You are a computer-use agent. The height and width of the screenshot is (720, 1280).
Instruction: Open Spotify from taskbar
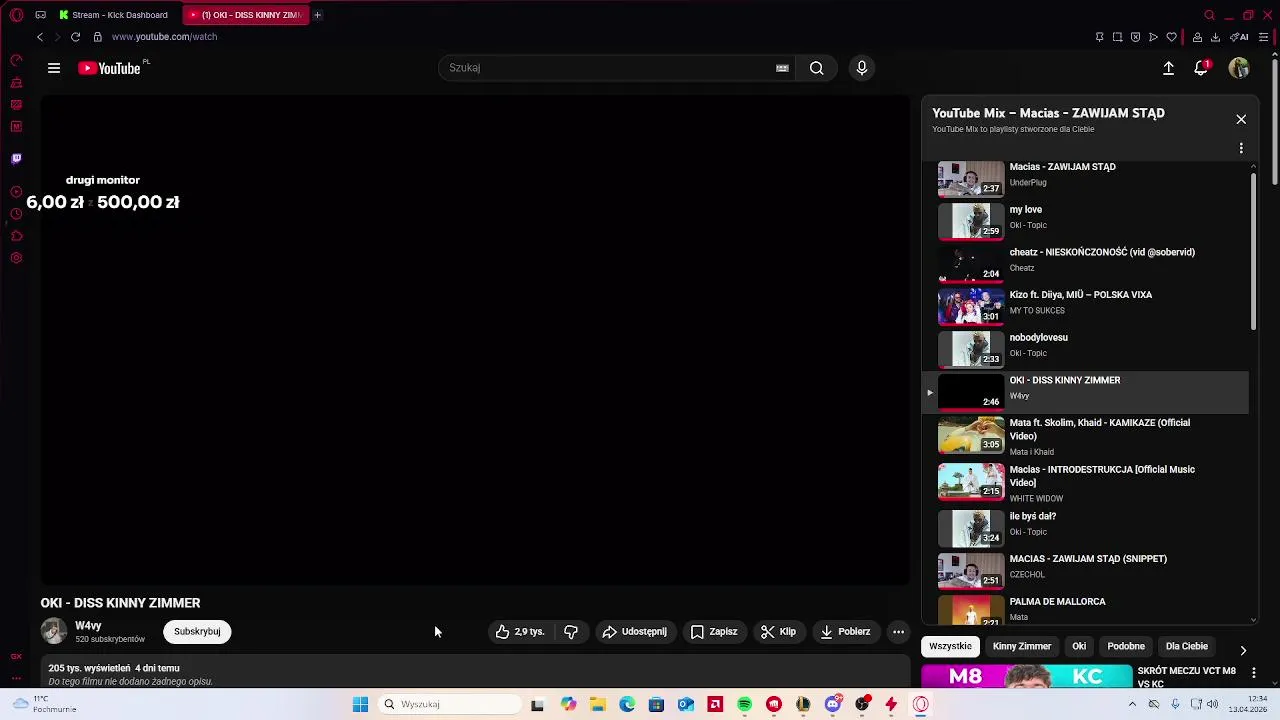(744, 705)
